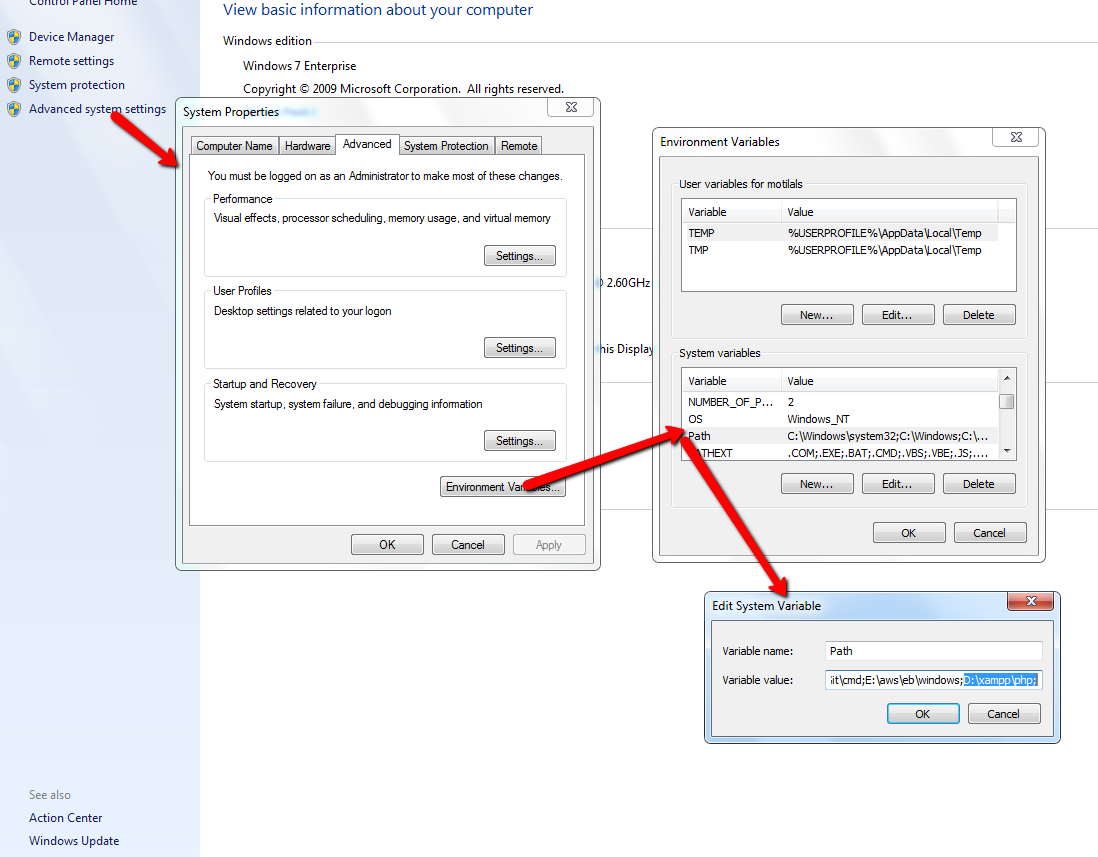This screenshot has width=1098, height=857.
Task: Open Performance Settings
Action: (519, 255)
